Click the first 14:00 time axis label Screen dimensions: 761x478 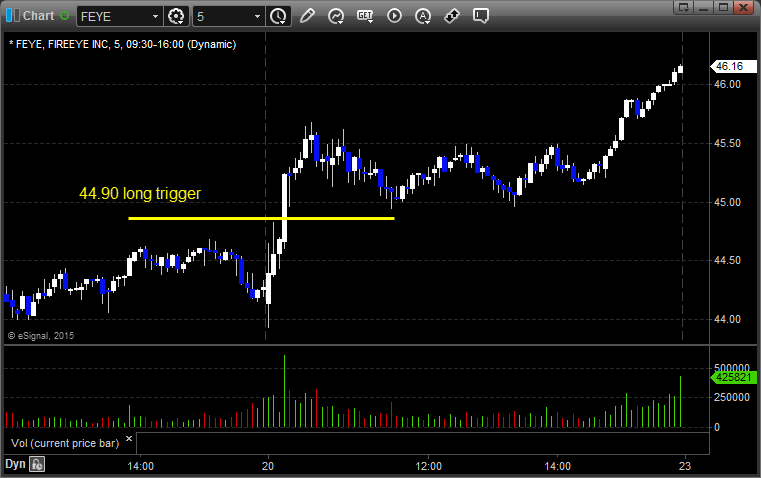coord(140,466)
